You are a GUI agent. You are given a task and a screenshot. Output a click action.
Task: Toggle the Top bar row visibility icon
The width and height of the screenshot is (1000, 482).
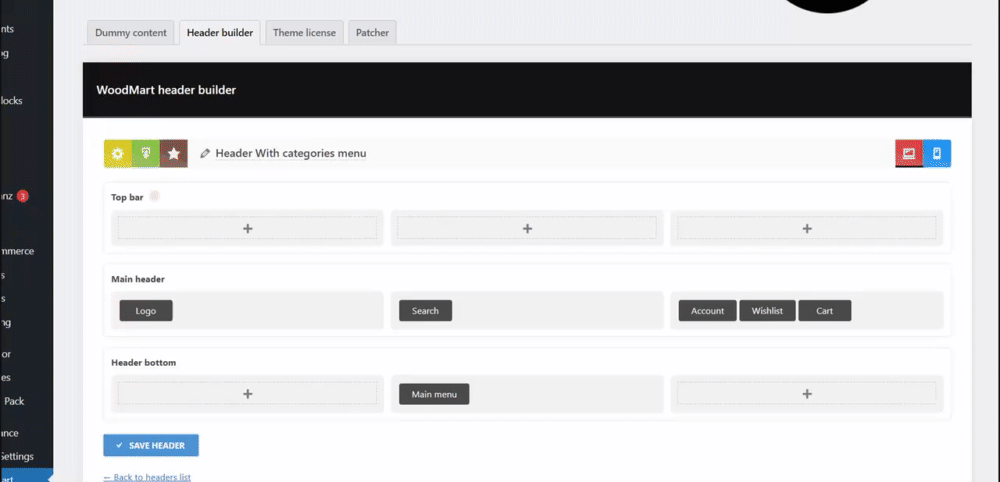click(154, 196)
